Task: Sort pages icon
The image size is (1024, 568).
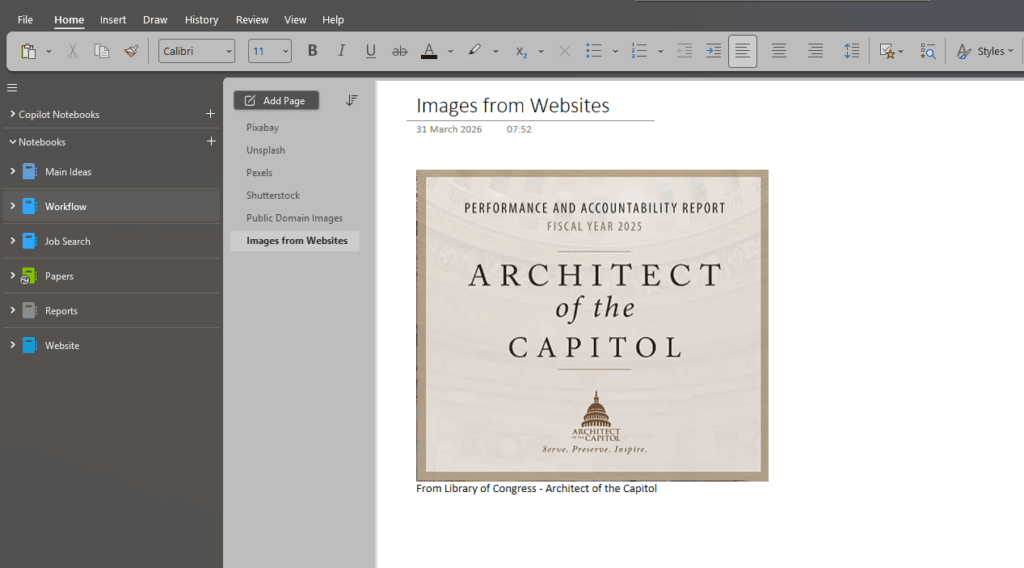Action: (x=351, y=101)
